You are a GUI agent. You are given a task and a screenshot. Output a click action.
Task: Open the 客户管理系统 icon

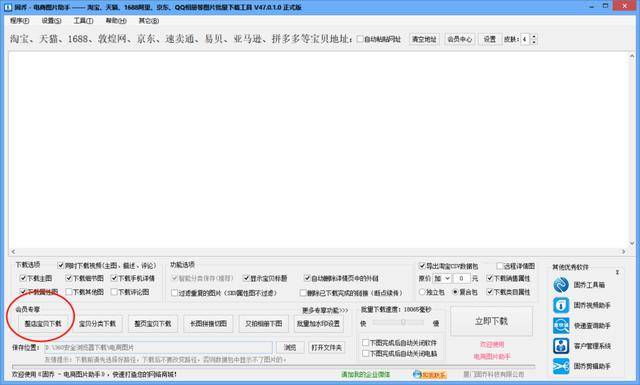click(561, 346)
